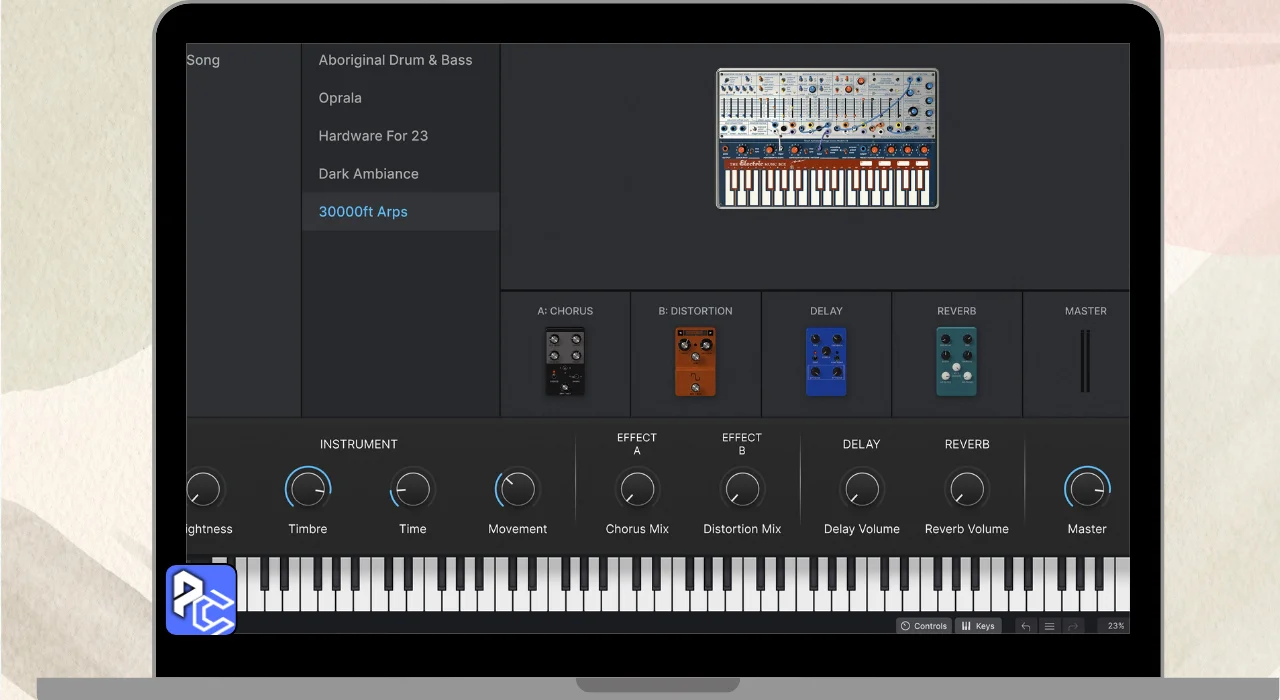Select the Dark Ambiance preset
This screenshot has width=1280, height=700.
(368, 174)
